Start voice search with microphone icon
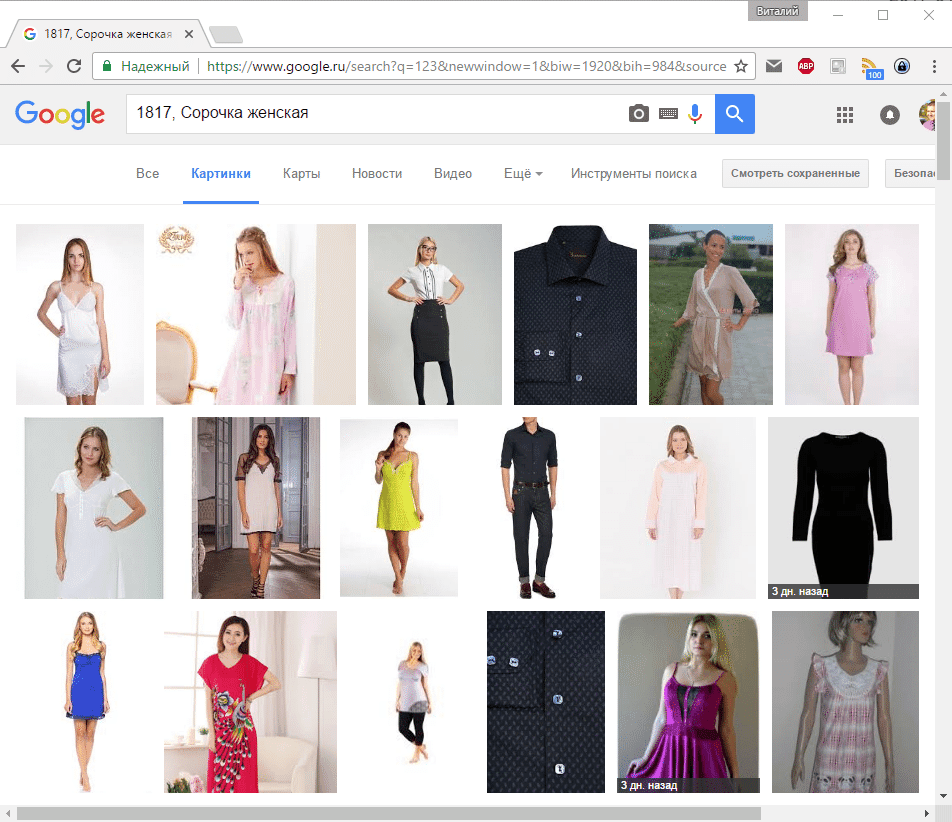Image resolution: width=952 pixels, height=822 pixels. tap(695, 114)
